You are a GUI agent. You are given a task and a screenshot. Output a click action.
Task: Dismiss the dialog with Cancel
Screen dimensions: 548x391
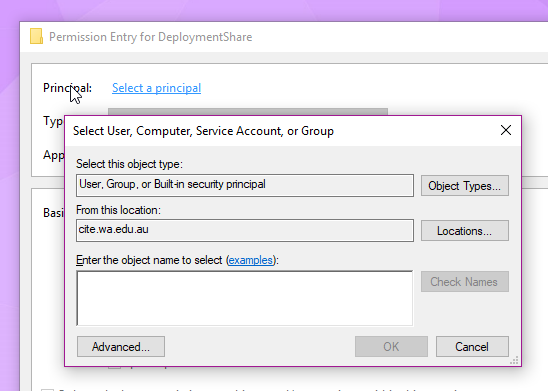point(472,347)
